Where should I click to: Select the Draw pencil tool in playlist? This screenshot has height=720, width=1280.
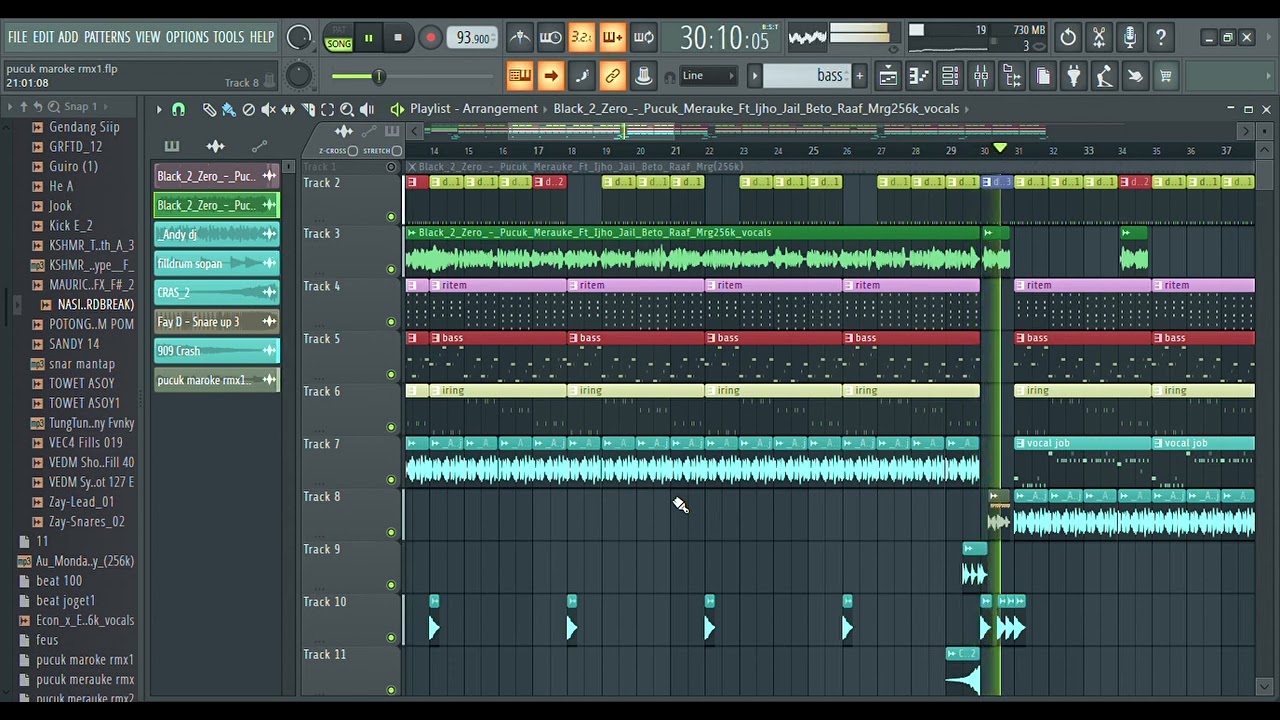[x=209, y=109]
